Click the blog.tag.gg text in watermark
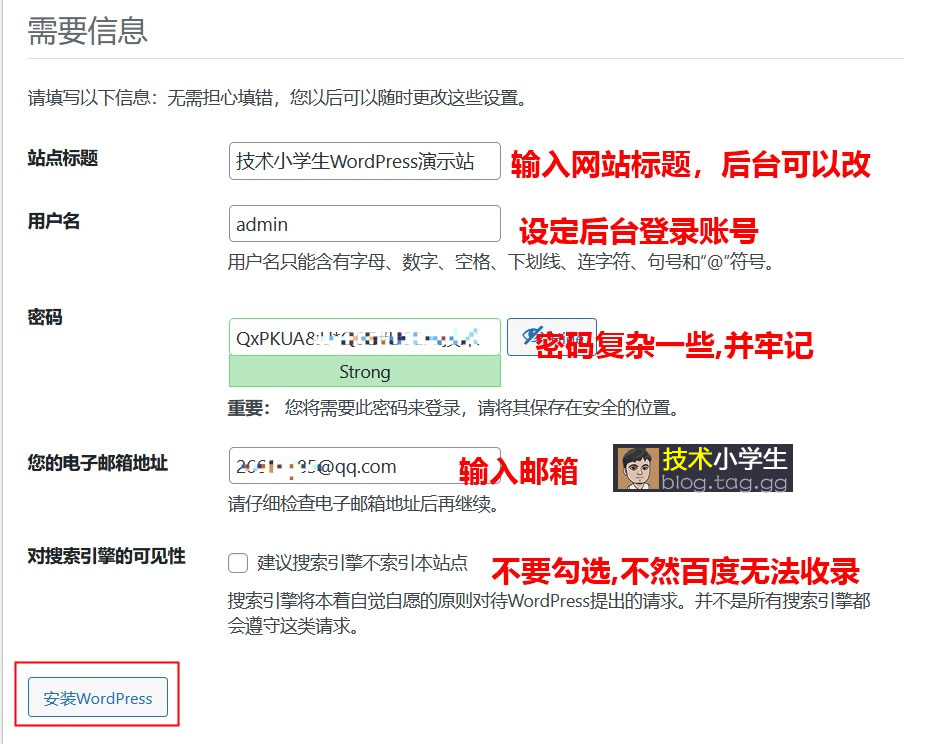This screenshot has height=744, width=926. tap(724, 482)
